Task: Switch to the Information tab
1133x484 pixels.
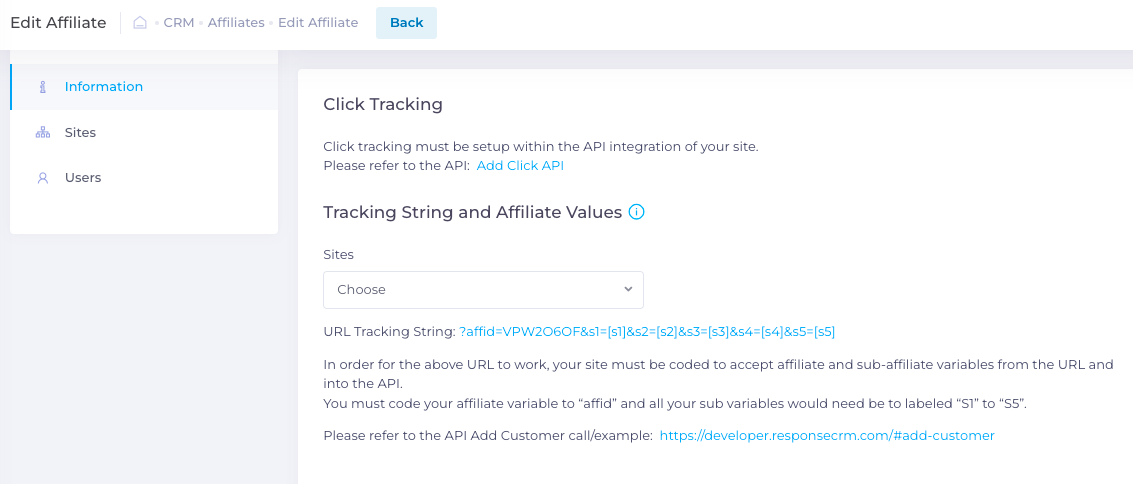Action: click(x=144, y=87)
